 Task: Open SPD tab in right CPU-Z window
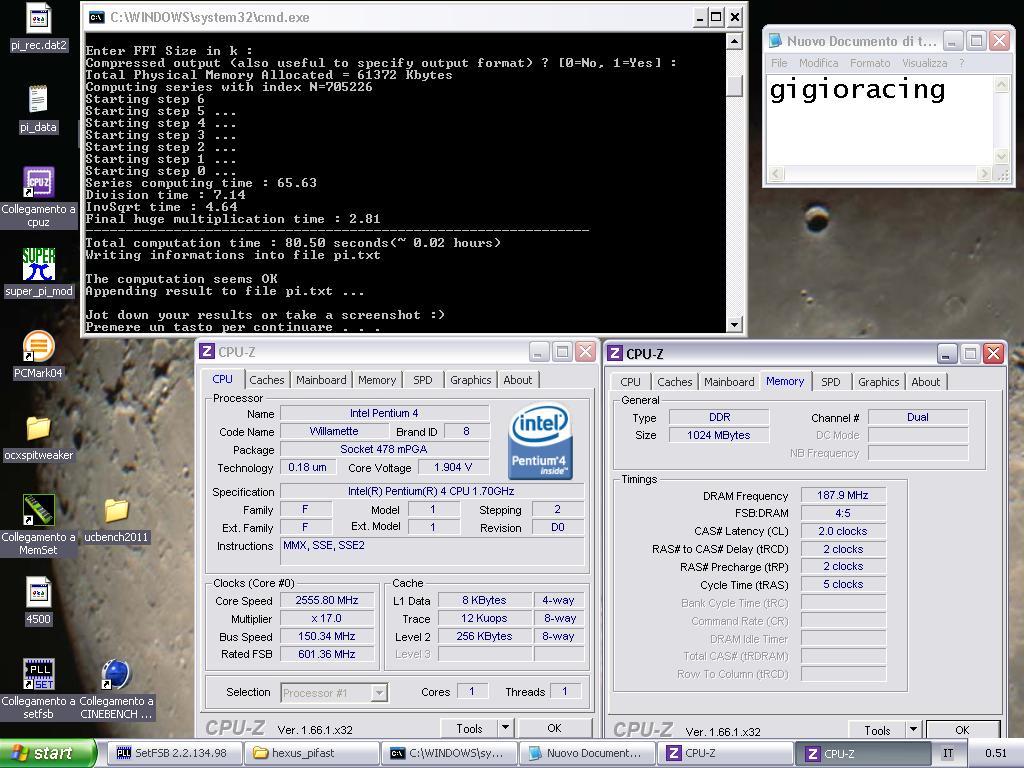831,382
